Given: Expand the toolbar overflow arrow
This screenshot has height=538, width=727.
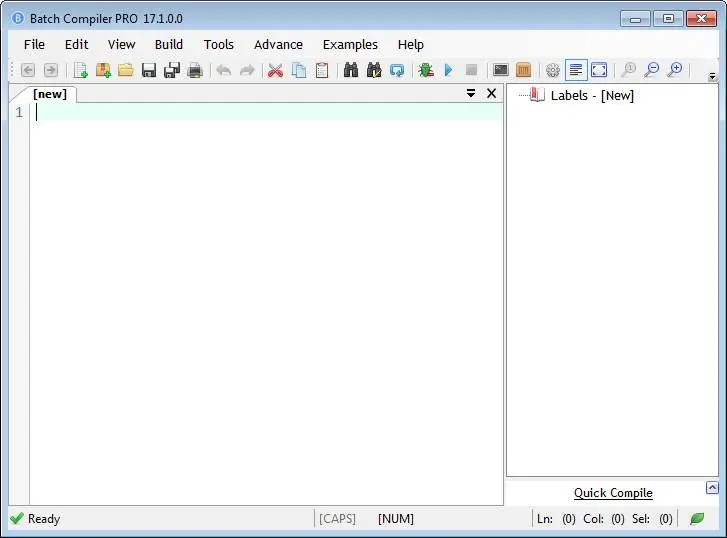Looking at the screenshot, I should tap(713, 77).
